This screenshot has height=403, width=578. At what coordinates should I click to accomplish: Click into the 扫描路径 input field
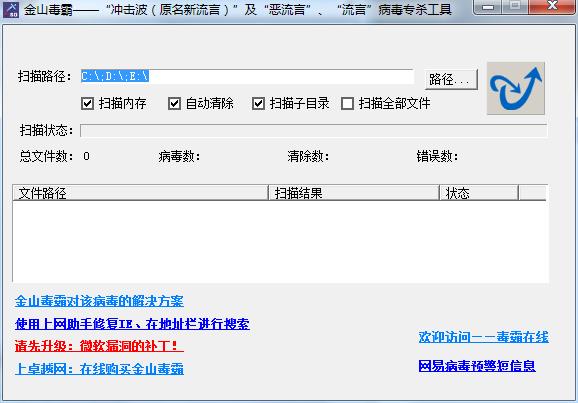247,76
